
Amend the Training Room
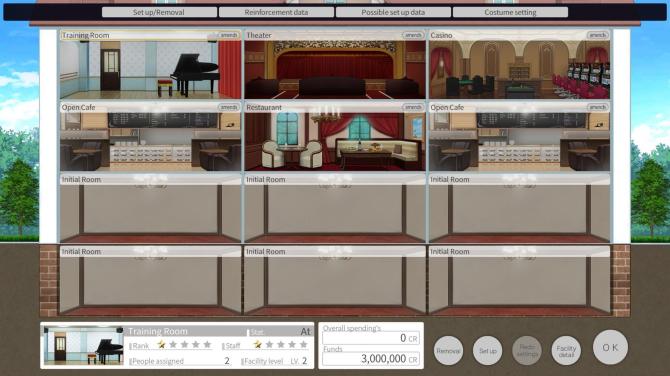pos(229,35)
